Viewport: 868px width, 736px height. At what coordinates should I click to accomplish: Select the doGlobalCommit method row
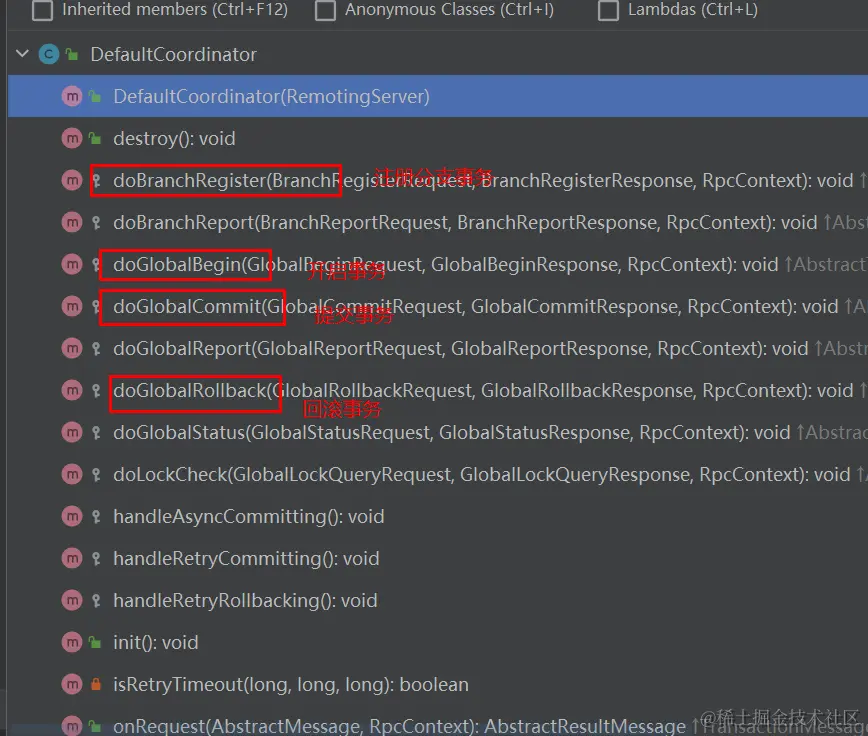438,307
